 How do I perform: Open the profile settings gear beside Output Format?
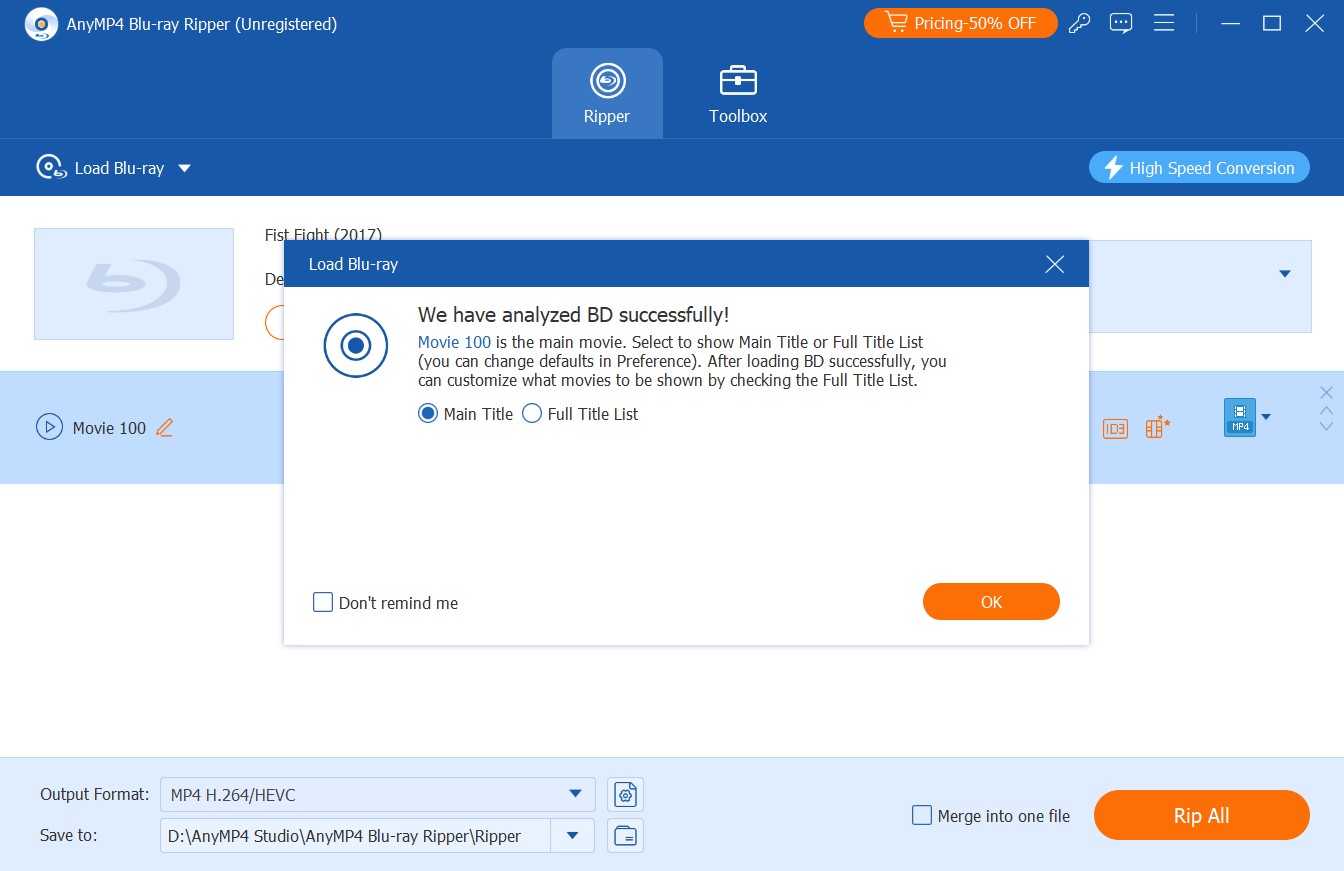625,793
